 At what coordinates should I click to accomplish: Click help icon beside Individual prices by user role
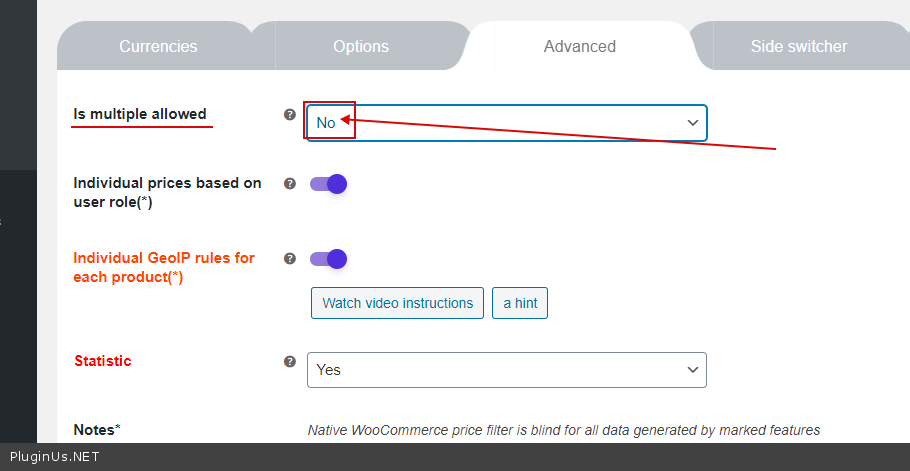tap(290, 184)
